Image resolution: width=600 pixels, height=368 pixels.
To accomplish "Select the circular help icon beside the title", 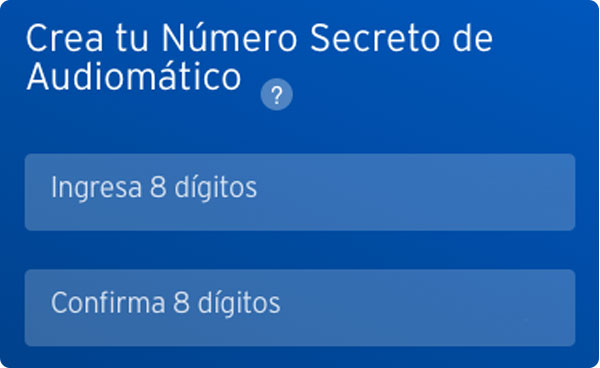I will 277,94.
